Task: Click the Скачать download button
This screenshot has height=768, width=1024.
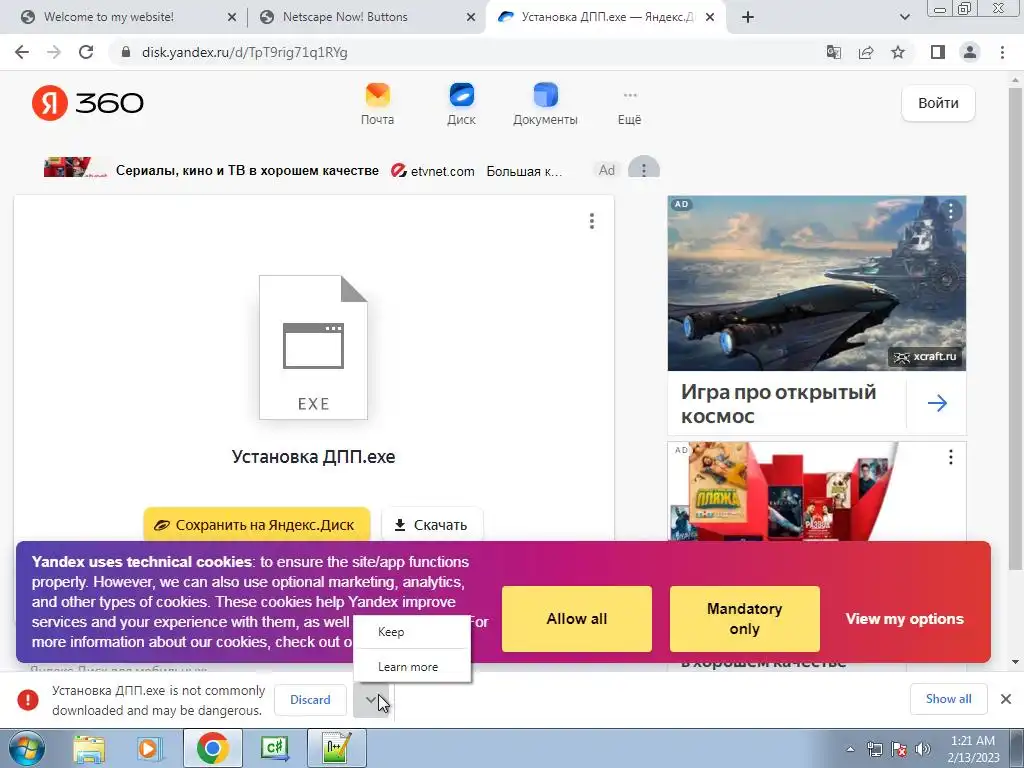Action: point(432,524)
